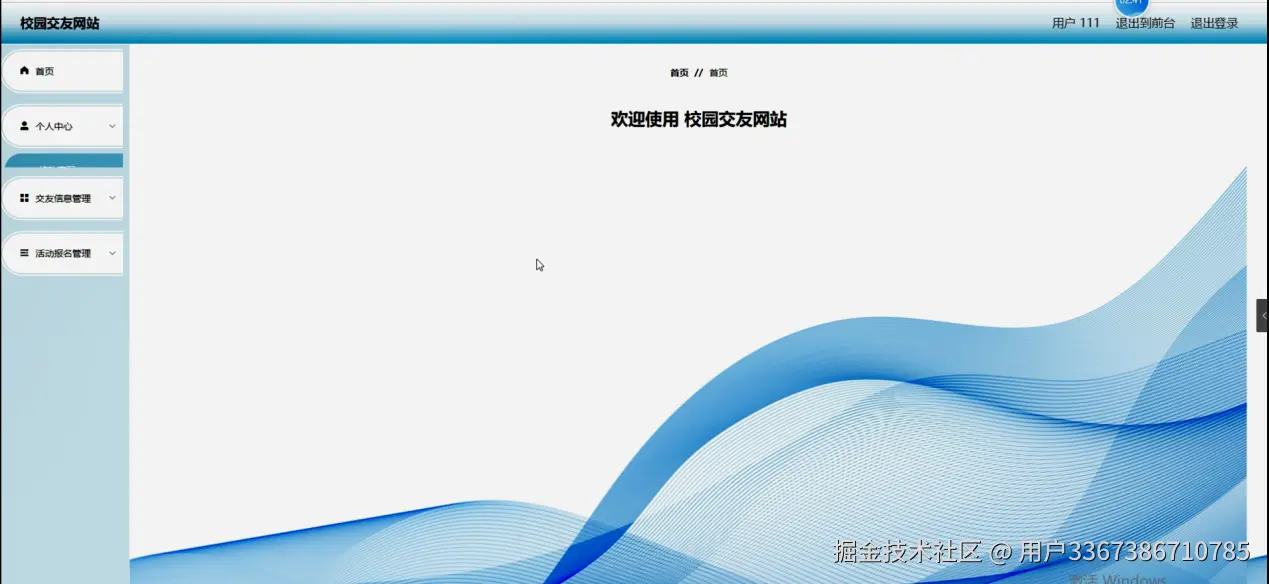Viewport: 1269px width, 584px height.
Task: Click the 退出登录 logout button
Action: (x=1213, y=22)
